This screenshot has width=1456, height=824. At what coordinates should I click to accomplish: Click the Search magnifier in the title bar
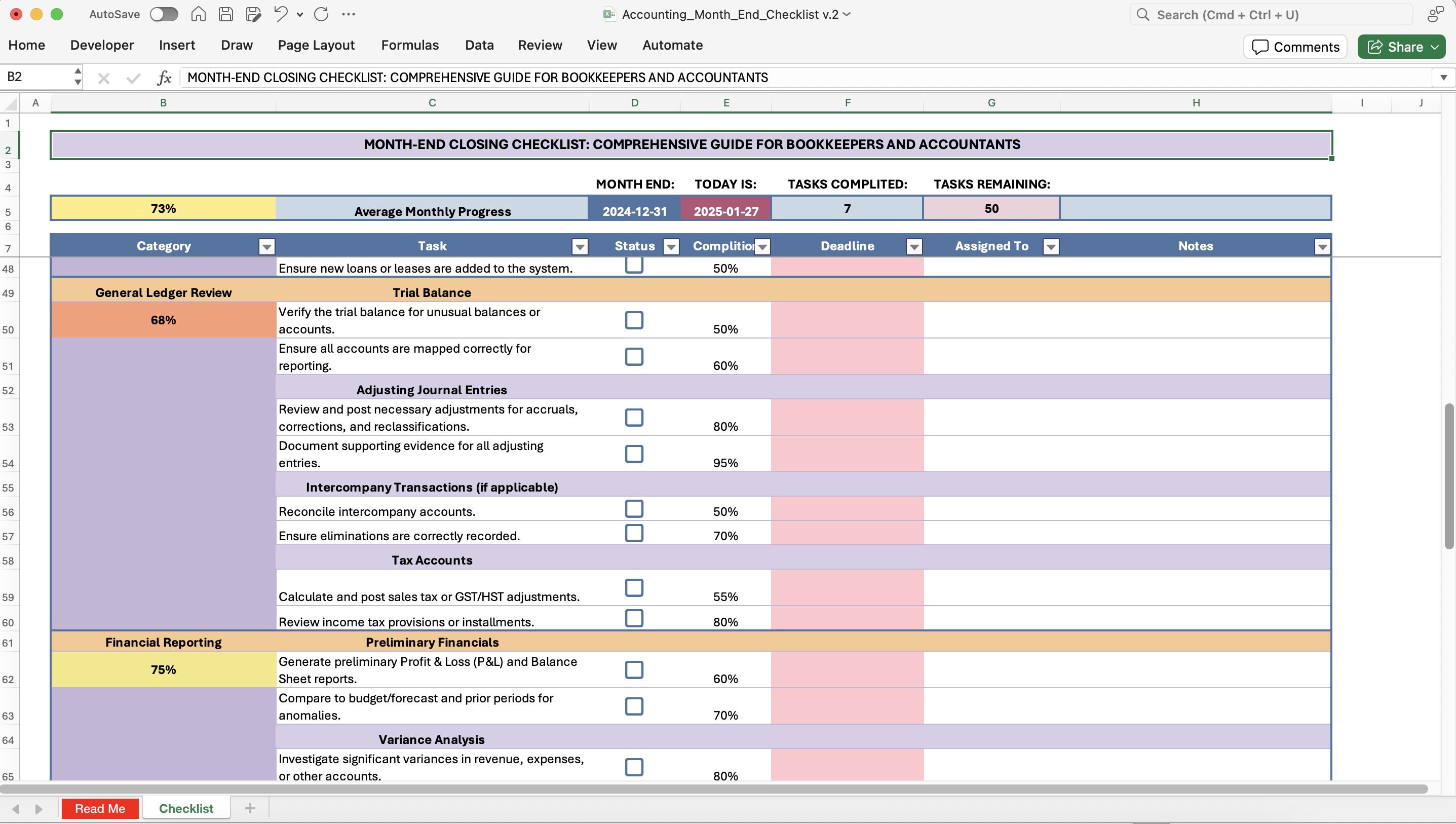[1142, 14]
